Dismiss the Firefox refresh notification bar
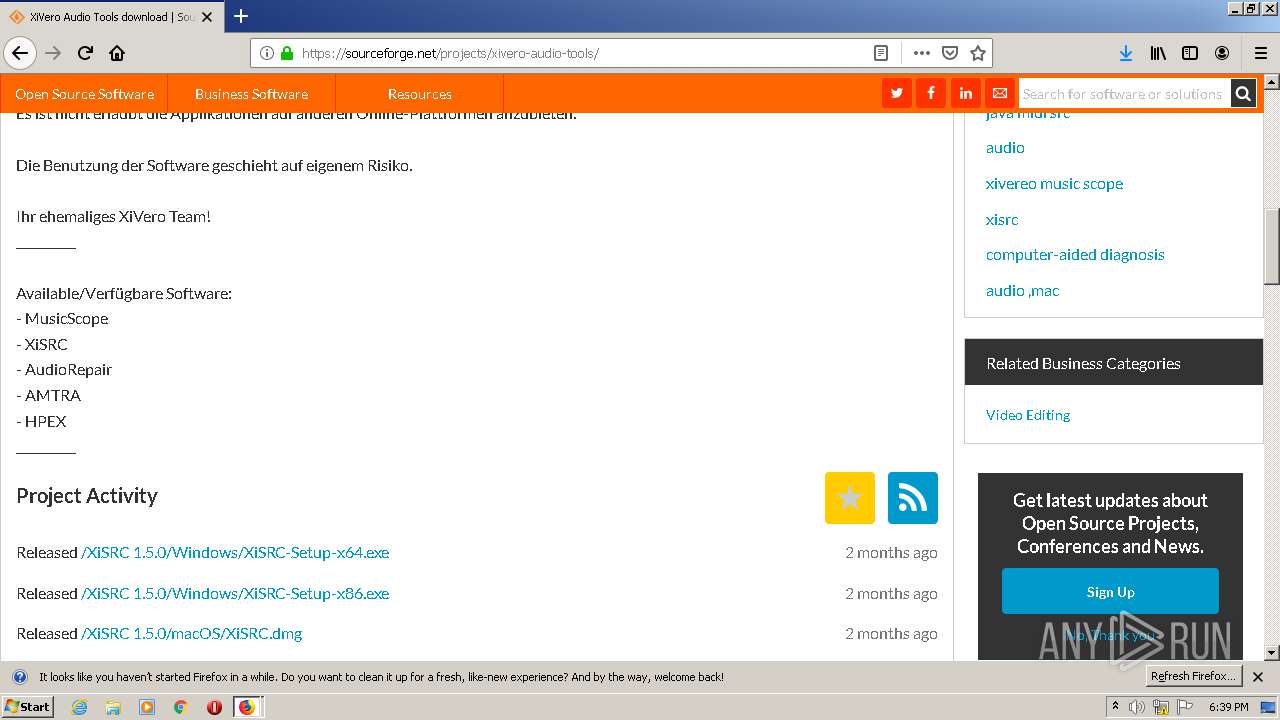The image size is (1280, 720). coord(1258,677)
